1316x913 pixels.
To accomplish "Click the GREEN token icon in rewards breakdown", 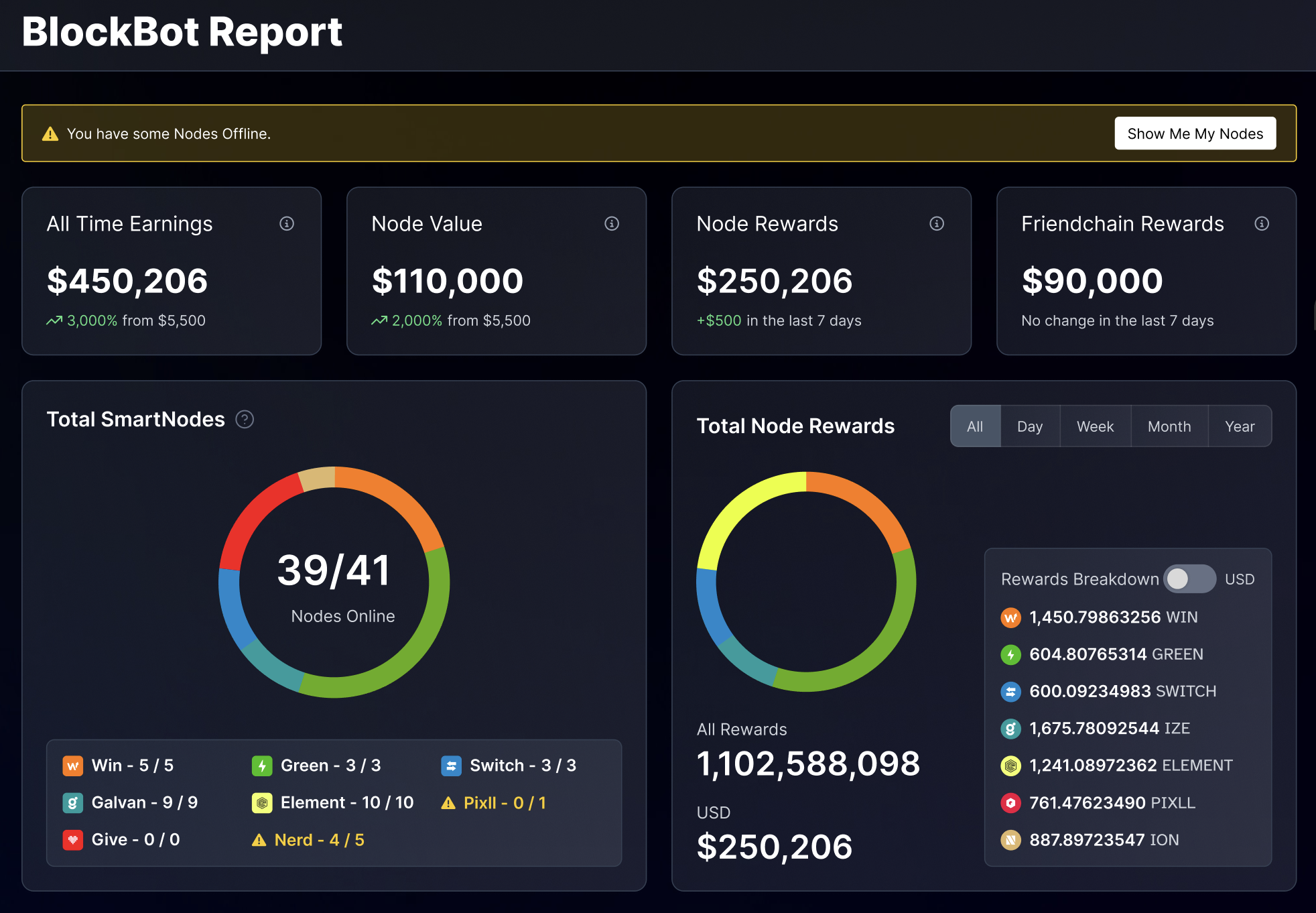I will tap(1011, 654).
